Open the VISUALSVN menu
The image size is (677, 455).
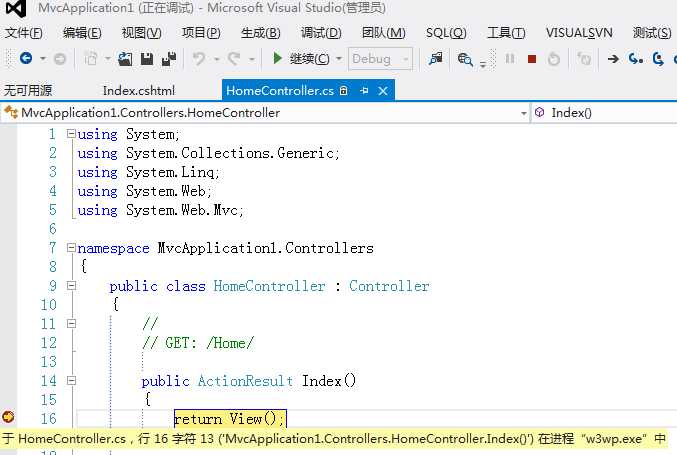coord(579,33)
